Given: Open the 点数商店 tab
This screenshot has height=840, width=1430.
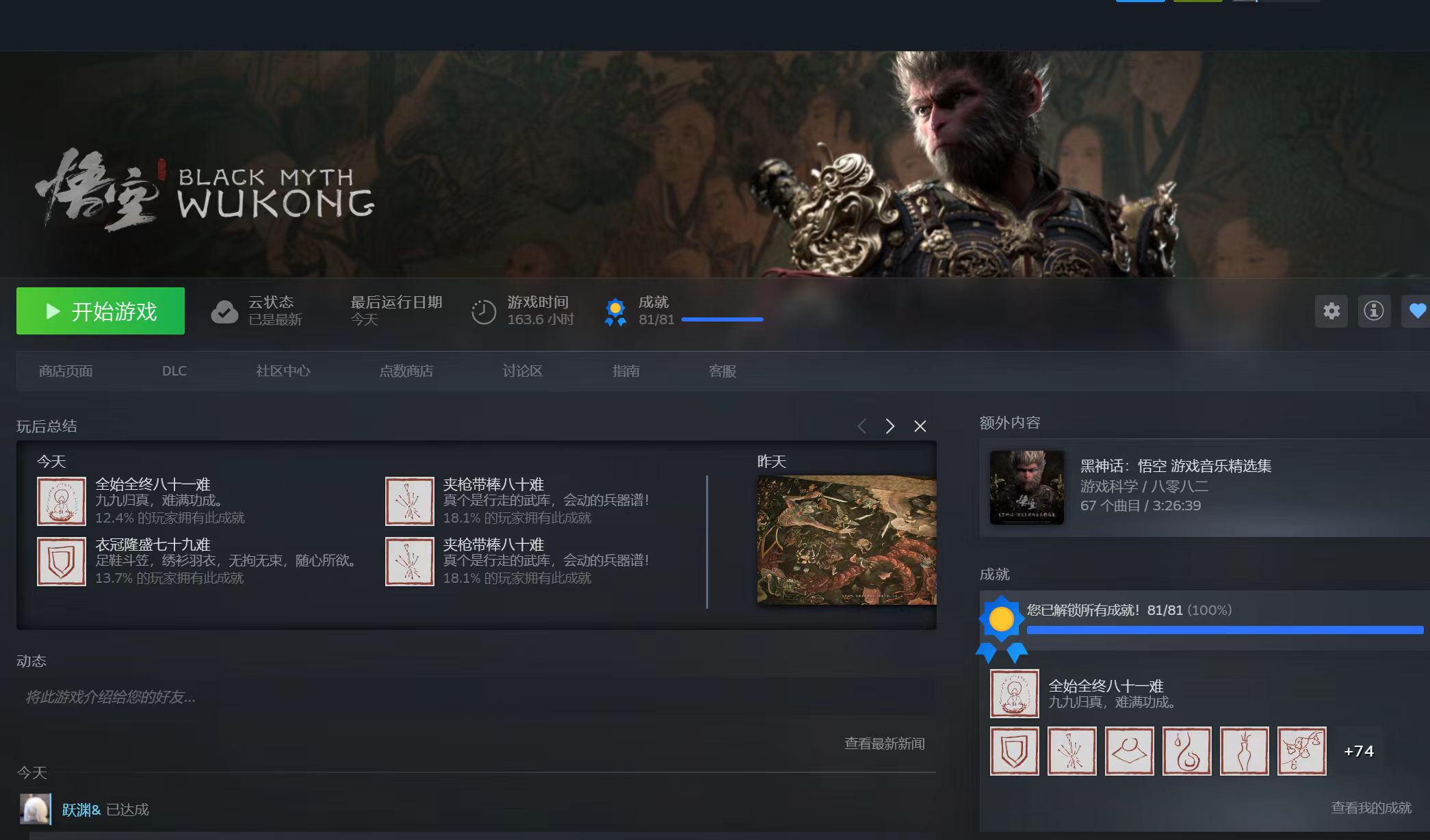Looking at the screenshot, I should tap(406, 371).
